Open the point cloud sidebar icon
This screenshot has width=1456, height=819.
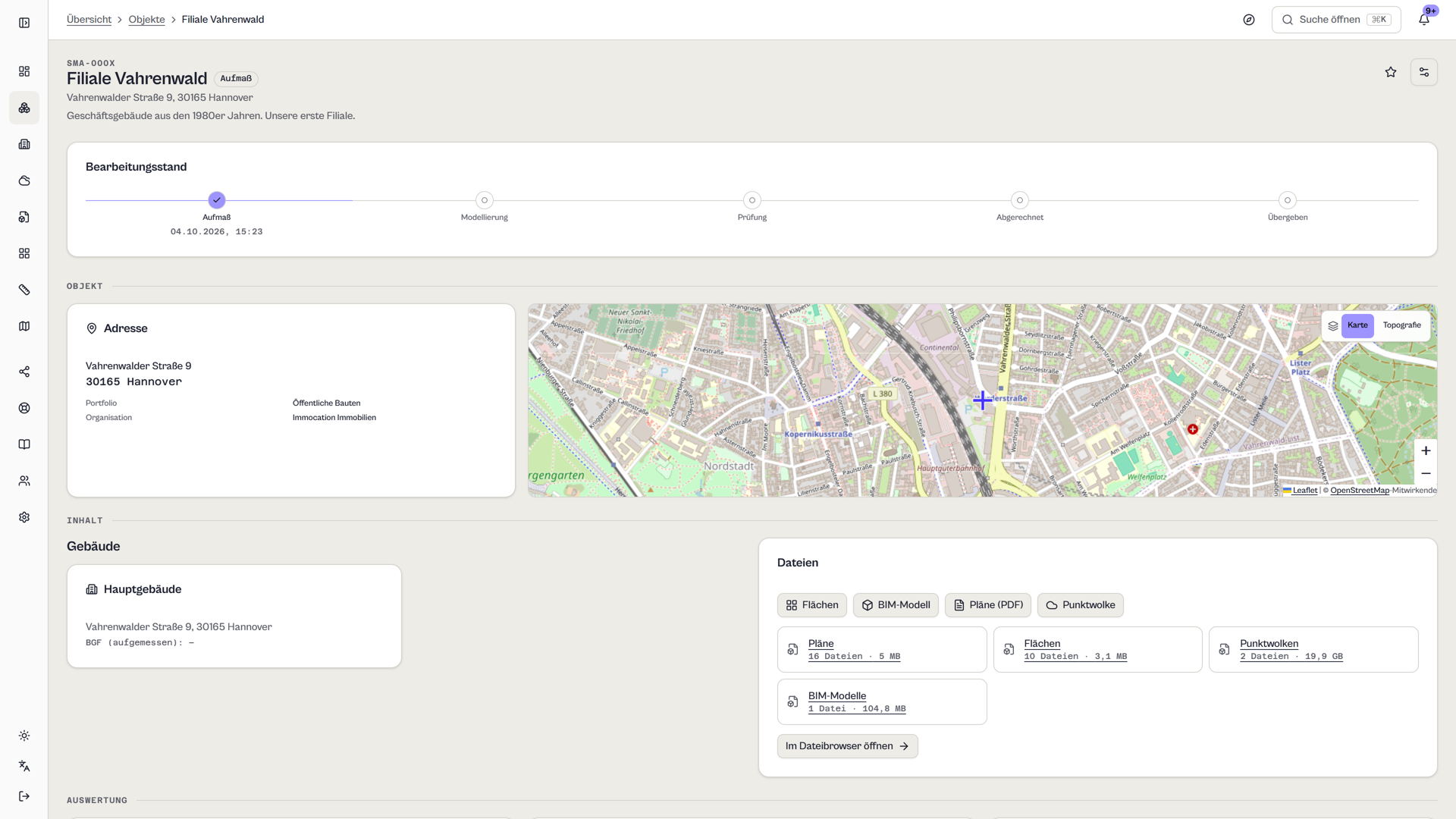pos(24,180)
